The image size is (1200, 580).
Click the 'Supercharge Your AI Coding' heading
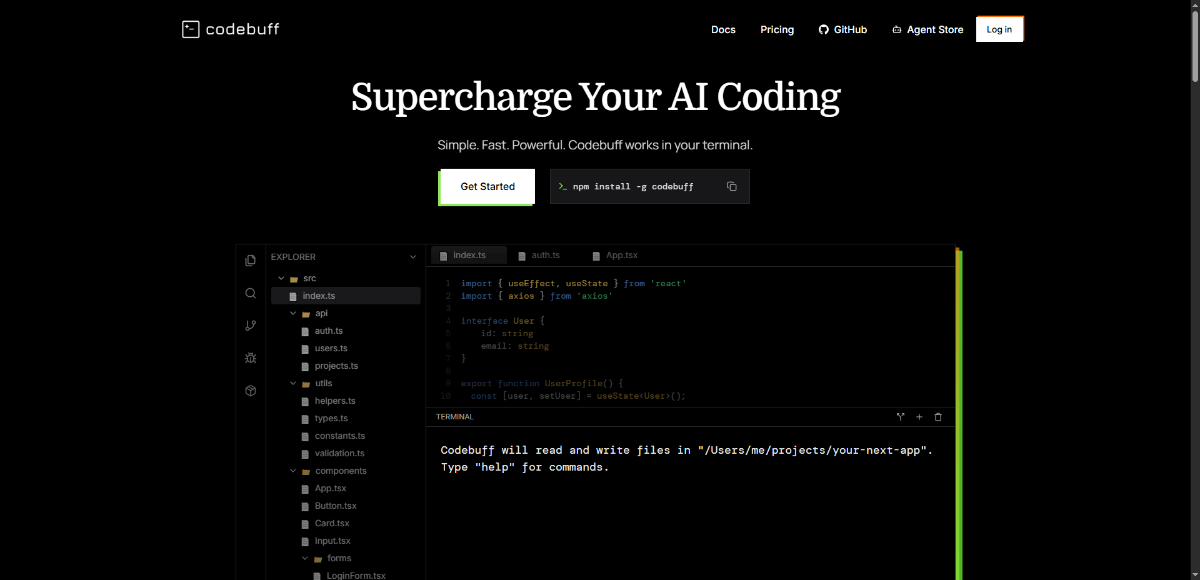pos(596,97)
